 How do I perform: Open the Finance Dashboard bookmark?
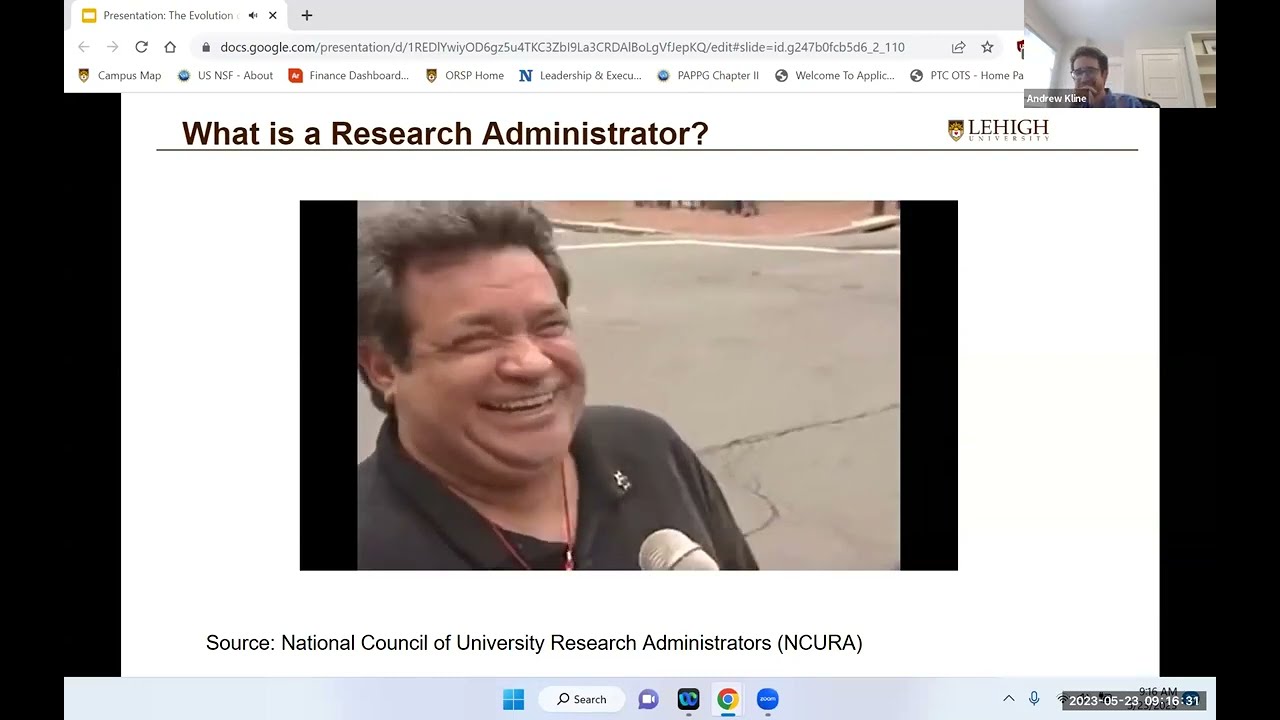click(x=348, y=75)
